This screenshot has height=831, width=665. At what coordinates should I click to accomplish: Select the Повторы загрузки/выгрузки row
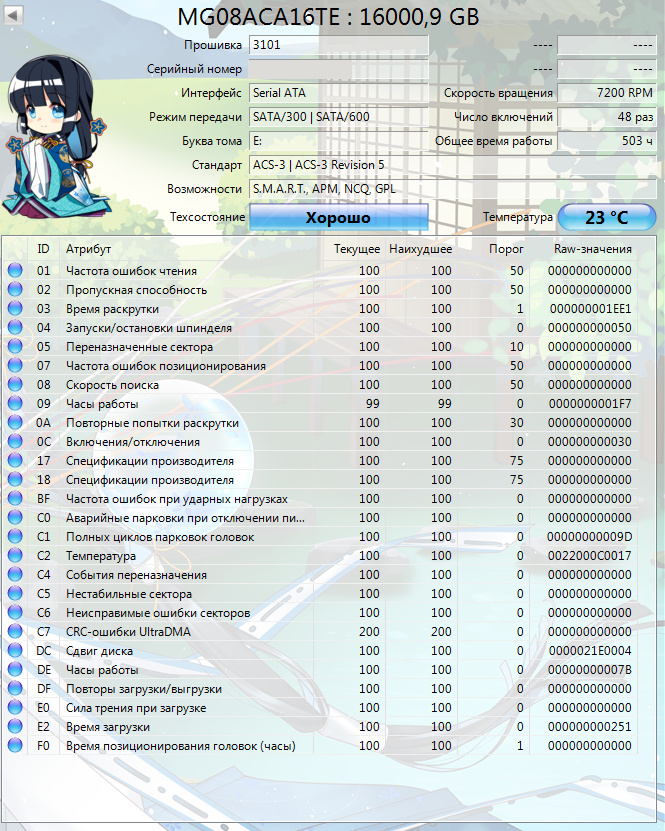tap(320, 688)
